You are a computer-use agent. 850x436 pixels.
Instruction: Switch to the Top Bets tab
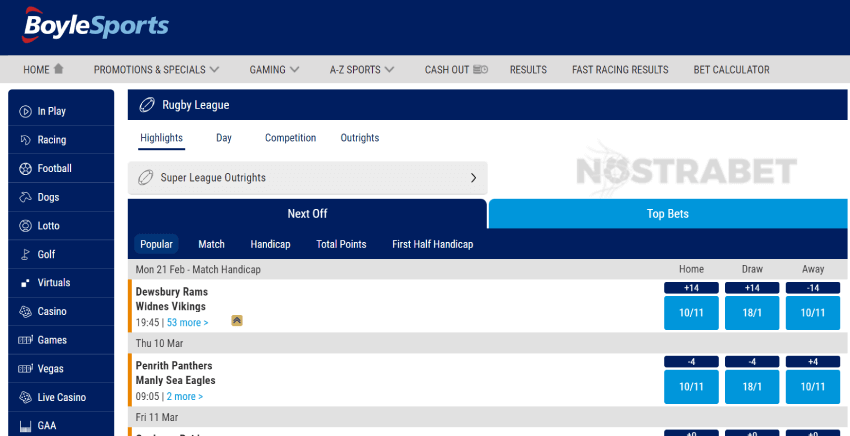point(668,214)
